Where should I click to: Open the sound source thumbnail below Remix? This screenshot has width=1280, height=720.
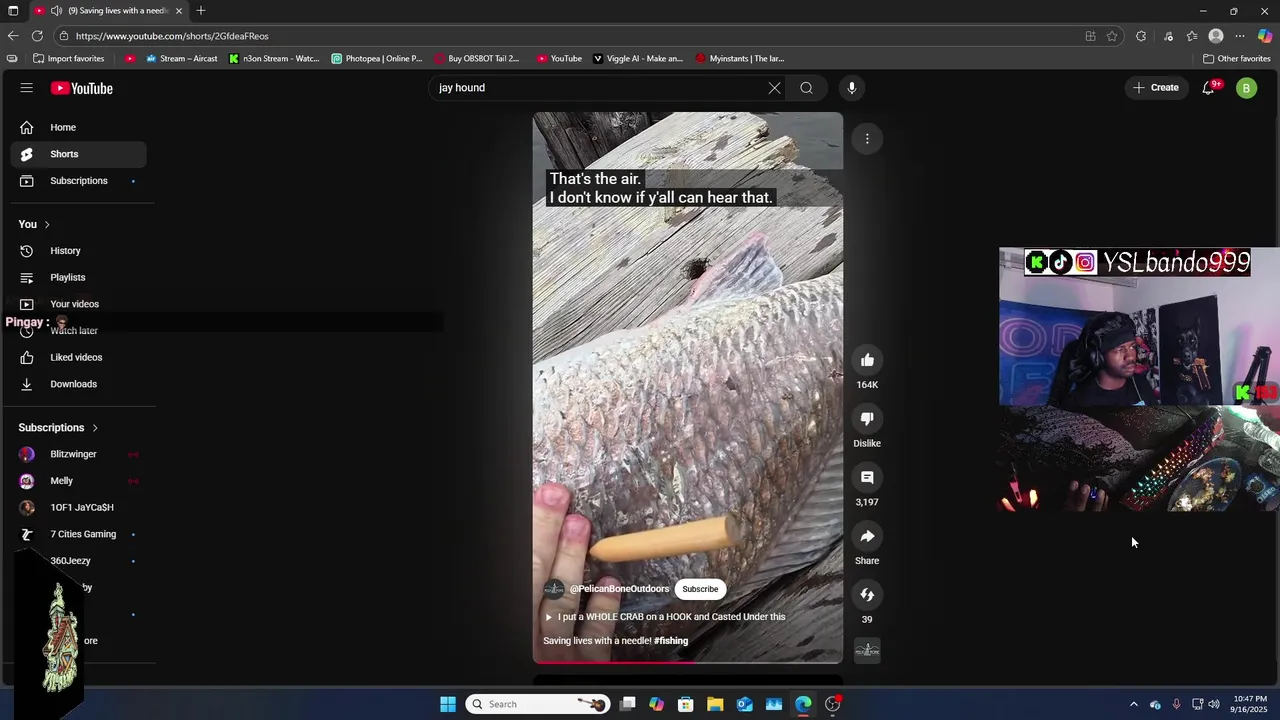(867, 650)
